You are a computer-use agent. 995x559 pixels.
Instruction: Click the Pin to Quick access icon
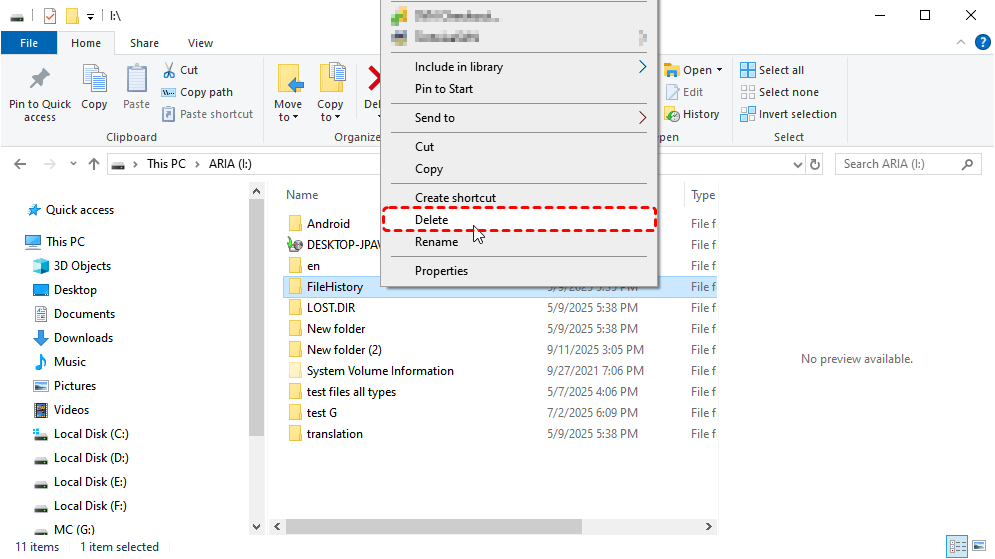pos(40,80)
